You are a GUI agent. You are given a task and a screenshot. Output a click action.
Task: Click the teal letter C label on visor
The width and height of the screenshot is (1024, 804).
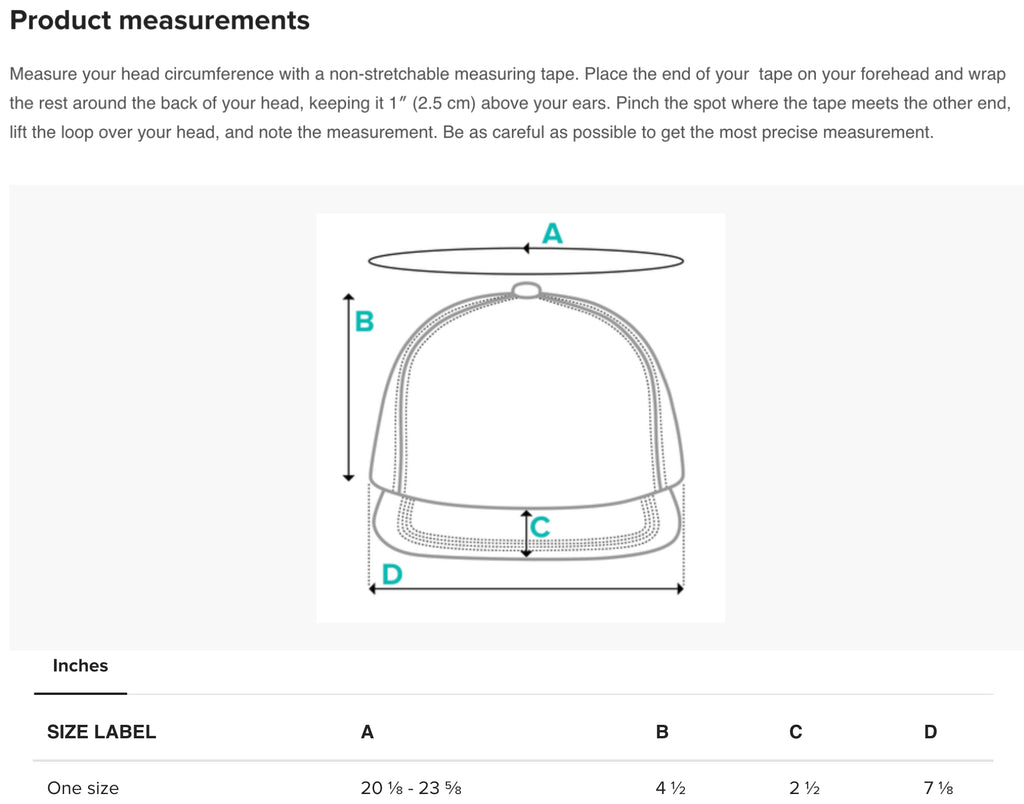[540, 527]
